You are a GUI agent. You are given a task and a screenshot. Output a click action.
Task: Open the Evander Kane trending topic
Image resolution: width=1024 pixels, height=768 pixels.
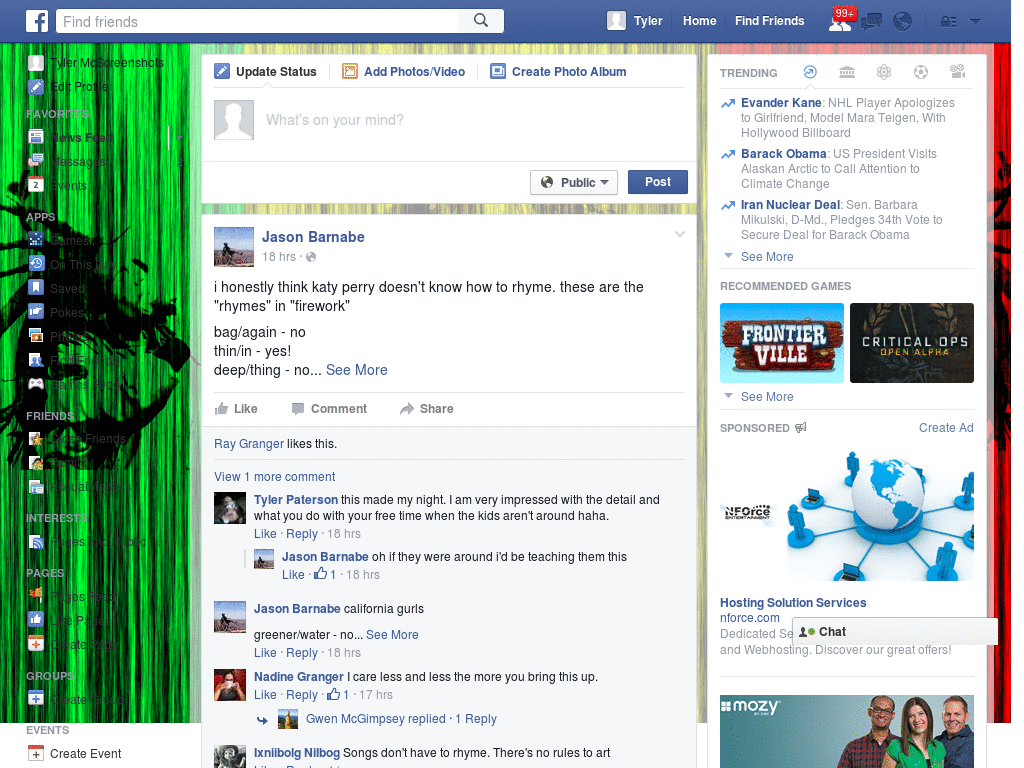pos(781,103)
